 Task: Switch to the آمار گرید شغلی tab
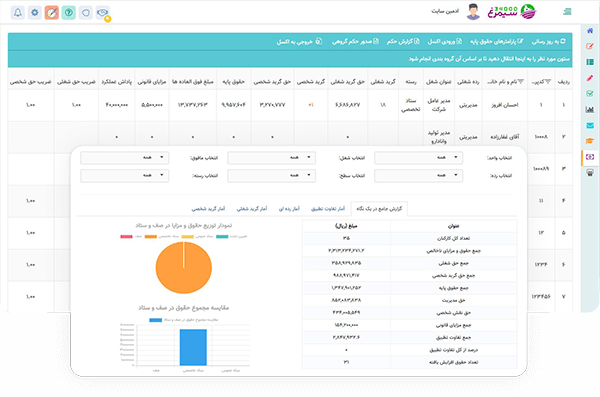pos(252,209)
